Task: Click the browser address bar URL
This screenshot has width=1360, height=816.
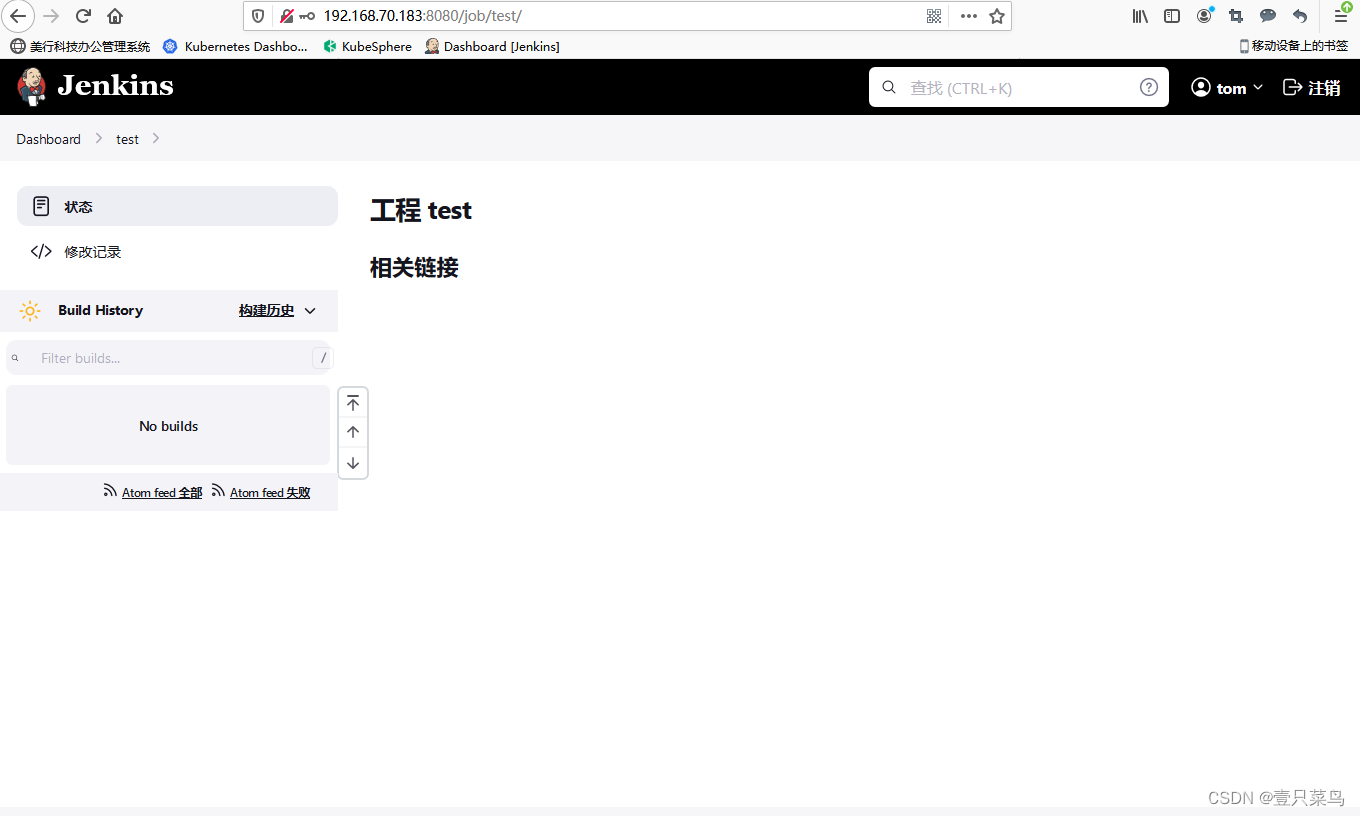Action: click(x=422, y=16)
